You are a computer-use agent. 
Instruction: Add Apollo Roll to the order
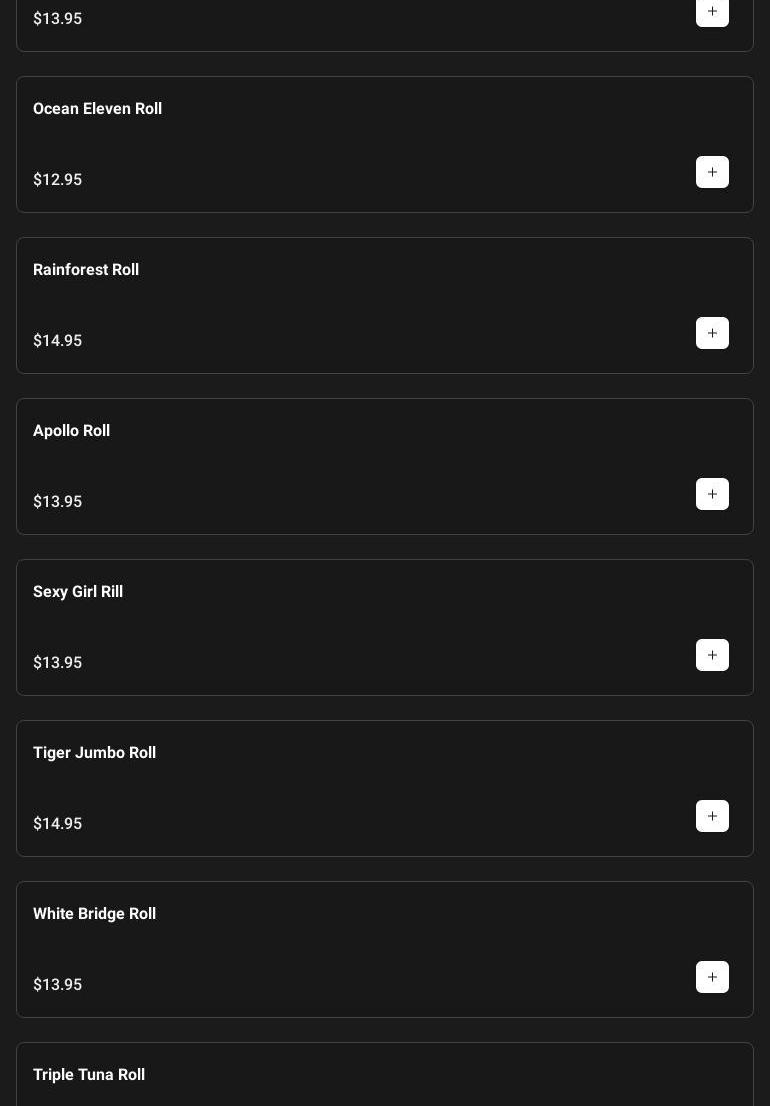pyautogui.click(x=712, y=494)
